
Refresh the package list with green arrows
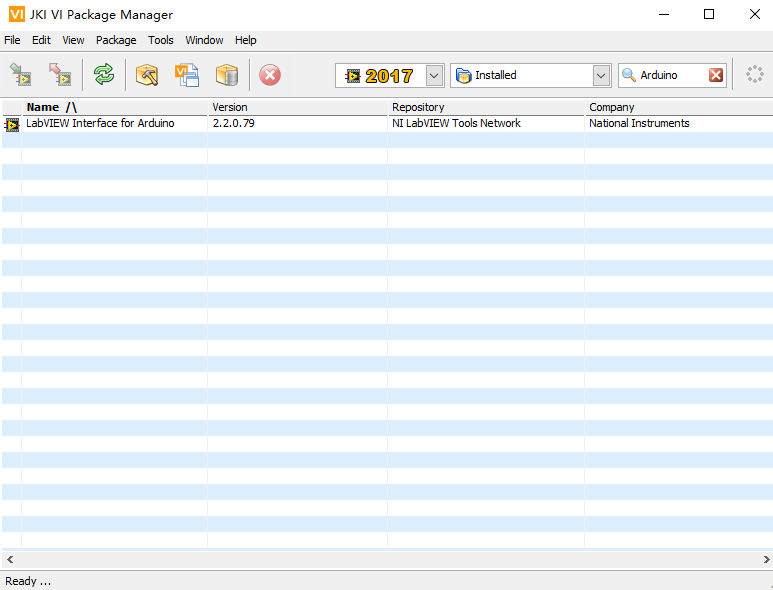tap(104, 75)
